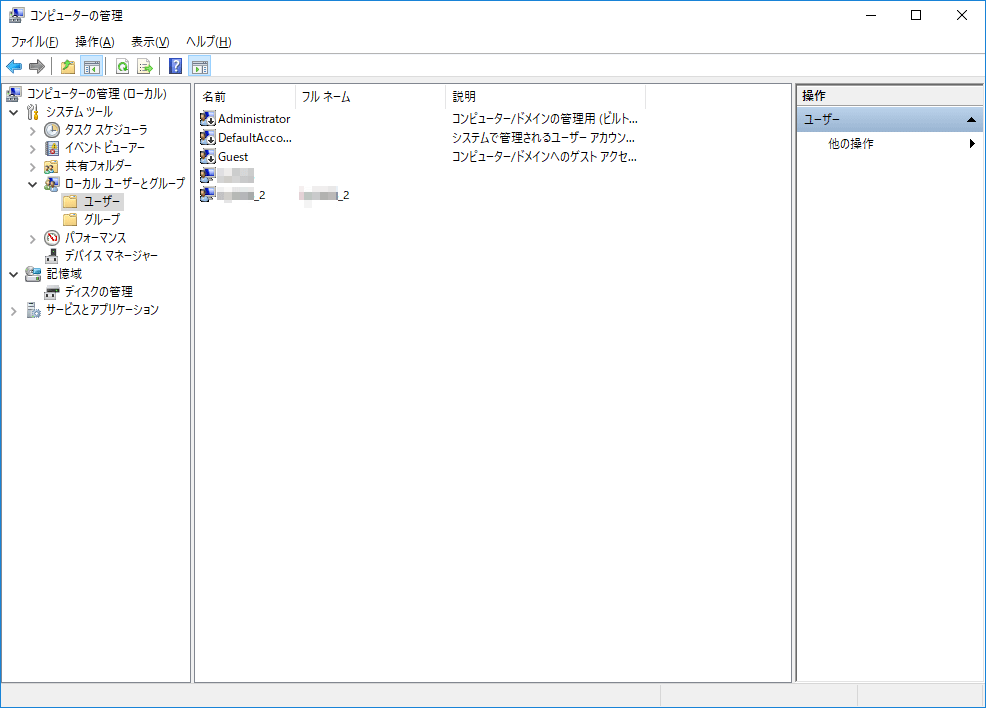Select the Administrator user icon
This screenshot has width=986, height=708.
tap(208, 118)
